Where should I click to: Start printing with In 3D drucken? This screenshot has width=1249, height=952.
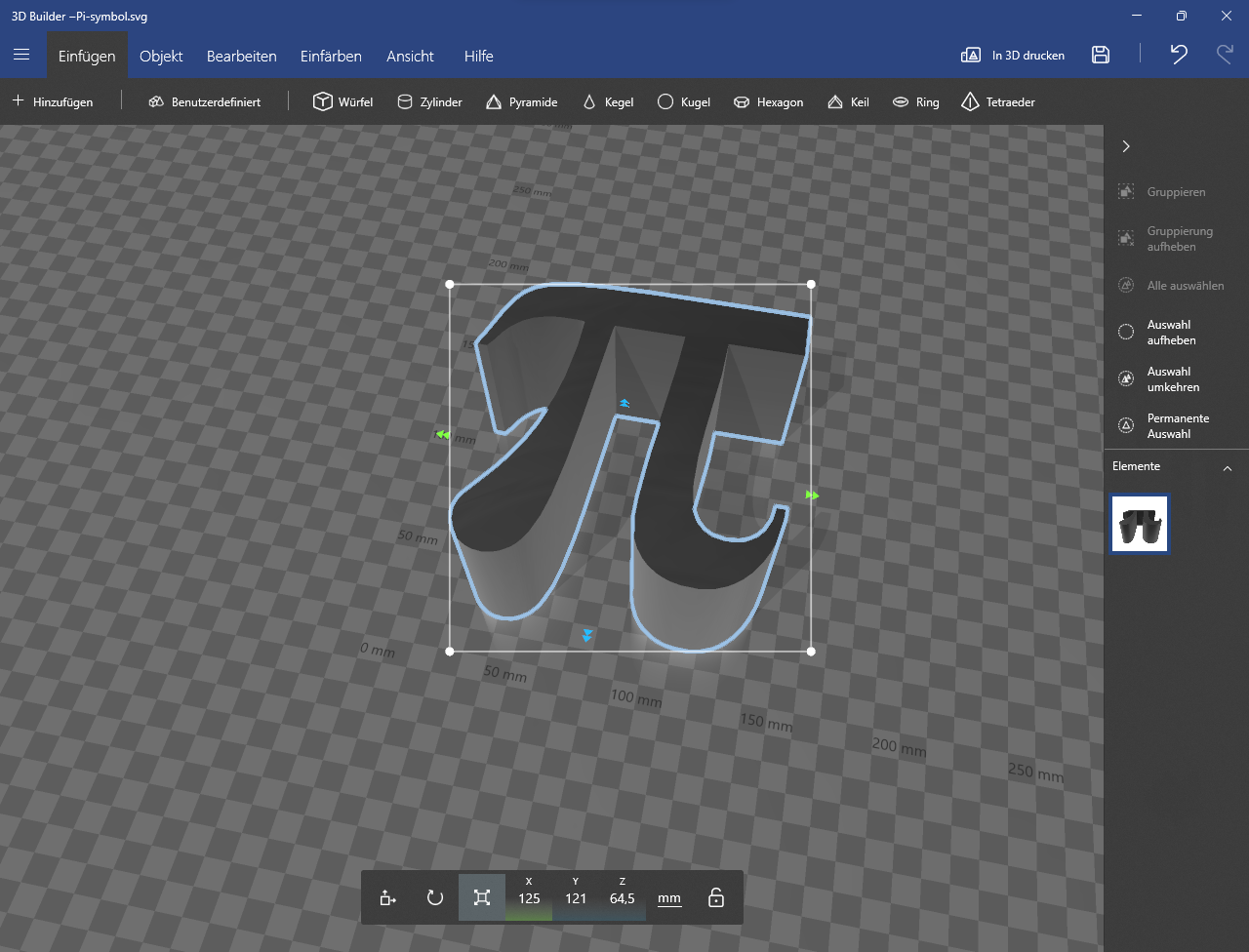[x=1013, y=56]
